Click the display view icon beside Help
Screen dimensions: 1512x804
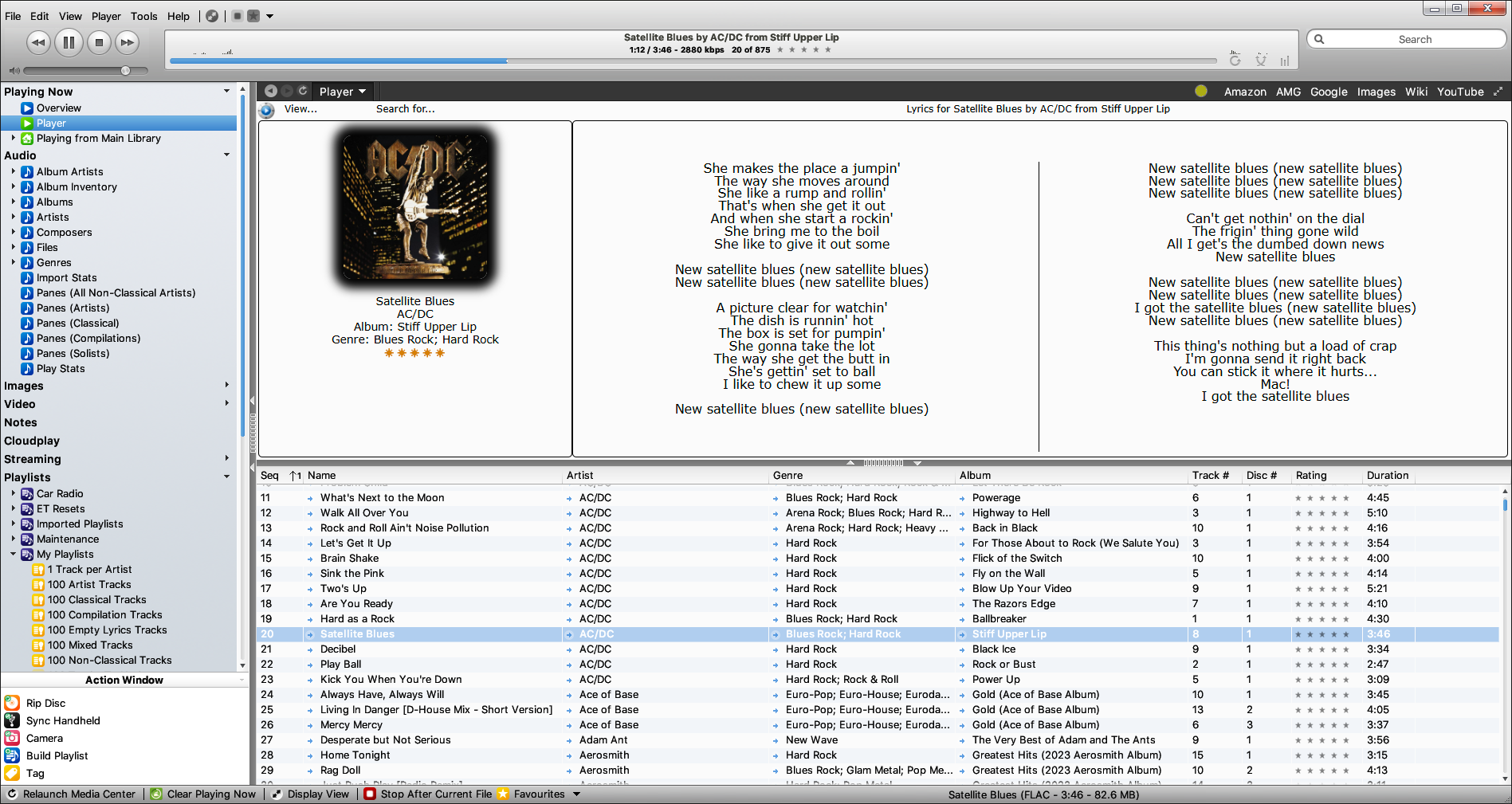click(212, 16)
